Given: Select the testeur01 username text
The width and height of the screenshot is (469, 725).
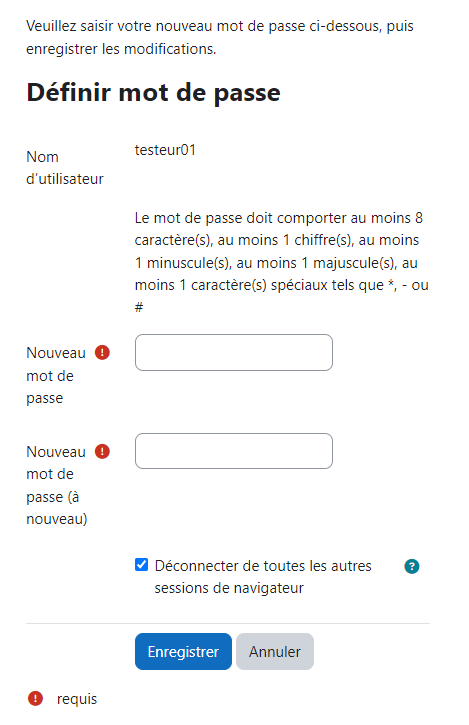Looking at the screenshot, I should click(x=165, y=150).
